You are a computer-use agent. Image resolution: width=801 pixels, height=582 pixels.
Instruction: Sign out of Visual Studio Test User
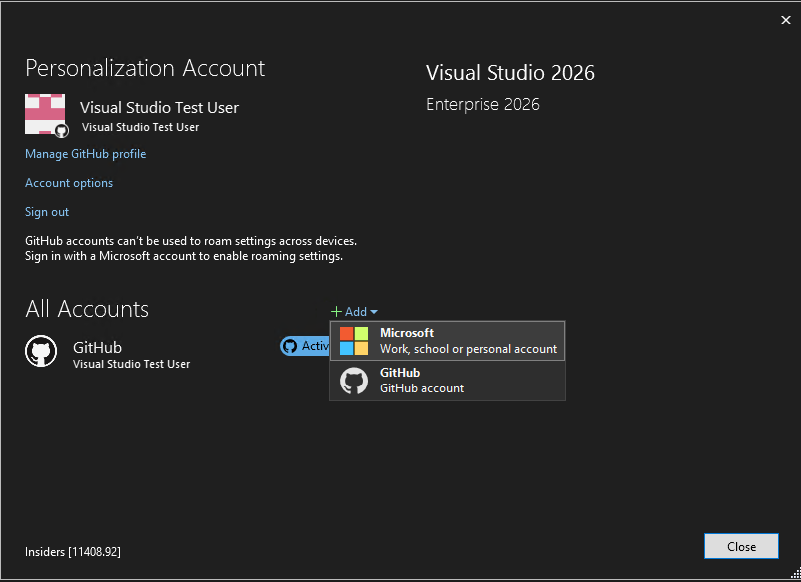click(x=46, y=211)
